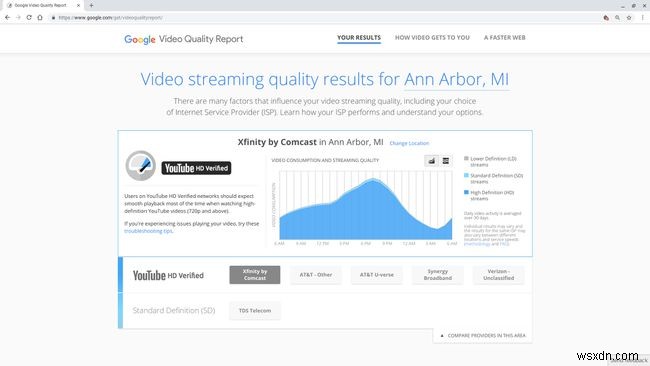Open HOW VIDEO GETS TO YOU tab
Screen dimensions: 650x366
(x=432, y=37)
